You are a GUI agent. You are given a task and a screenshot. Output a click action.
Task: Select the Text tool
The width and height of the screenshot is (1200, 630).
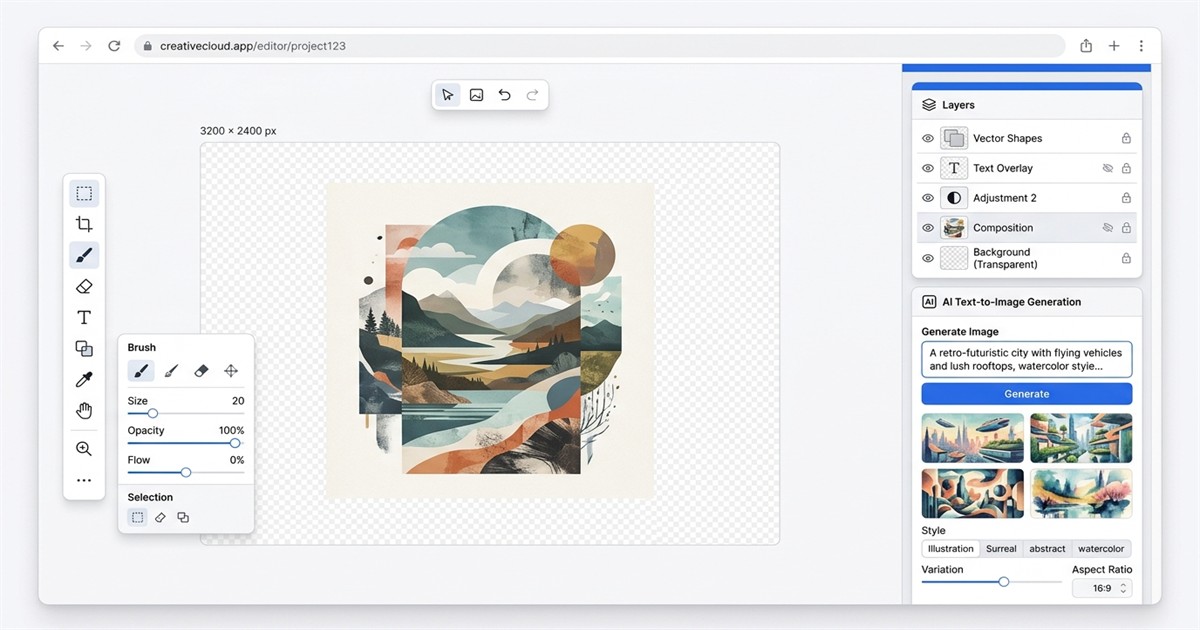coord(84,317)
